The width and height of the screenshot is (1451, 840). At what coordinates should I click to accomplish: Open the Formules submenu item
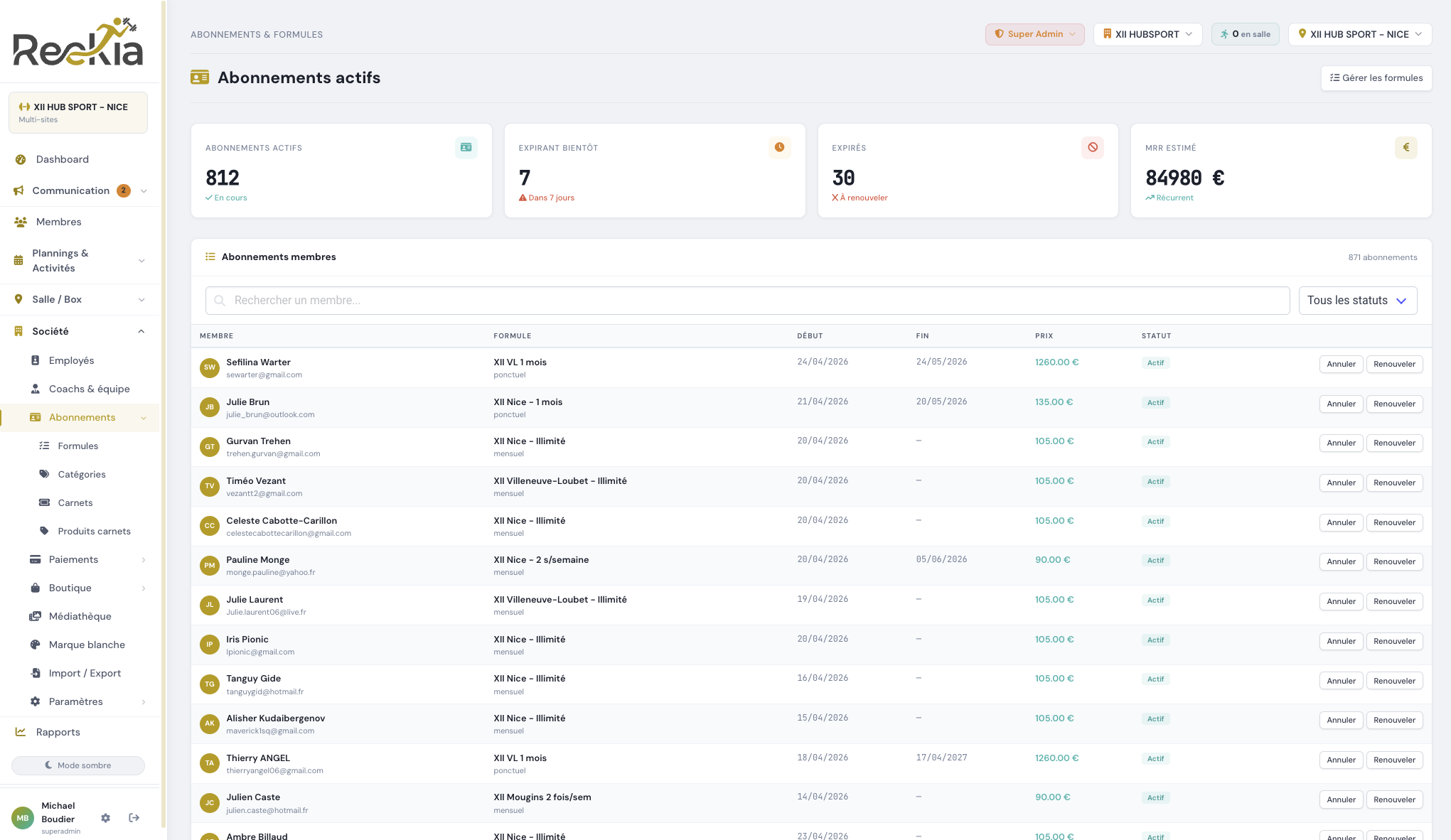(78, 446)
